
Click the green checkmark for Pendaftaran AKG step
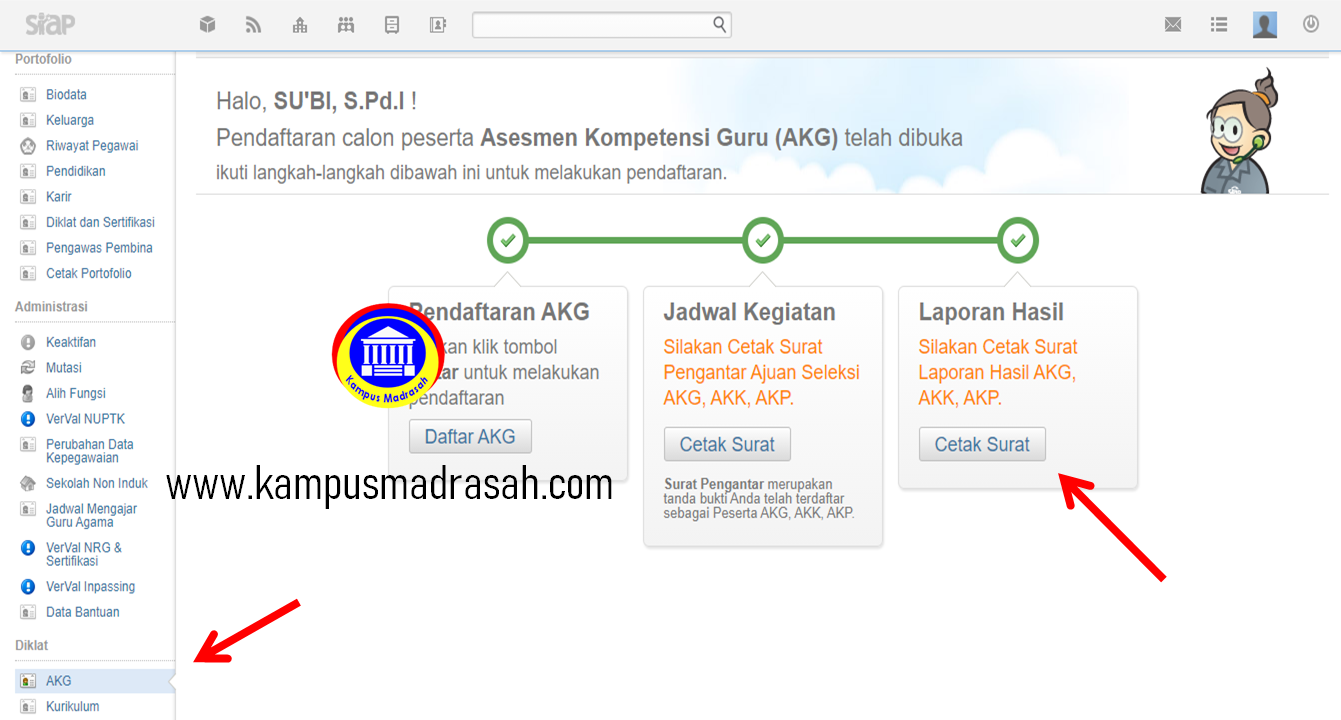point(507,240)
